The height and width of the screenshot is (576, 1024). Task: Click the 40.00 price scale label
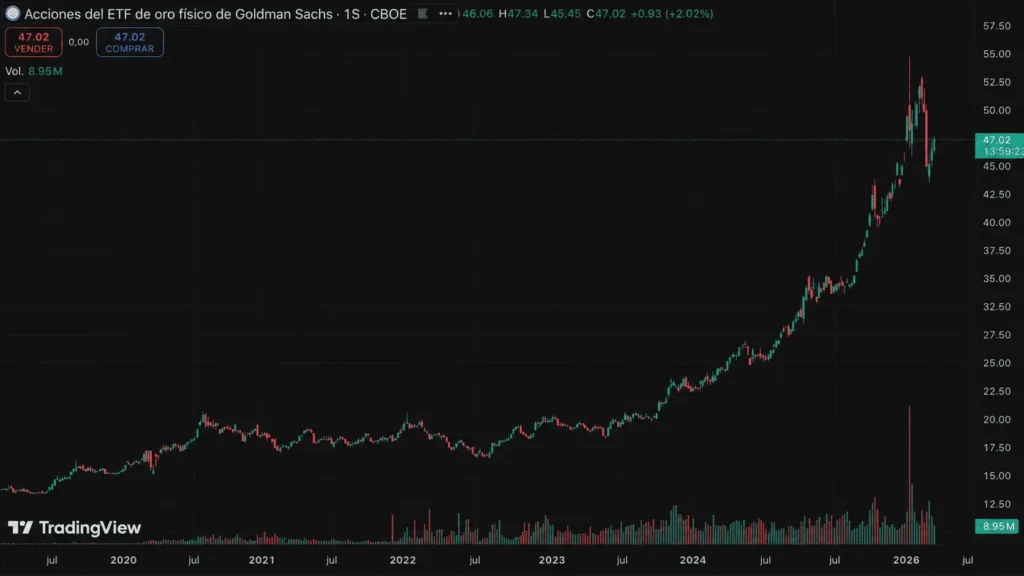(997, 223)
